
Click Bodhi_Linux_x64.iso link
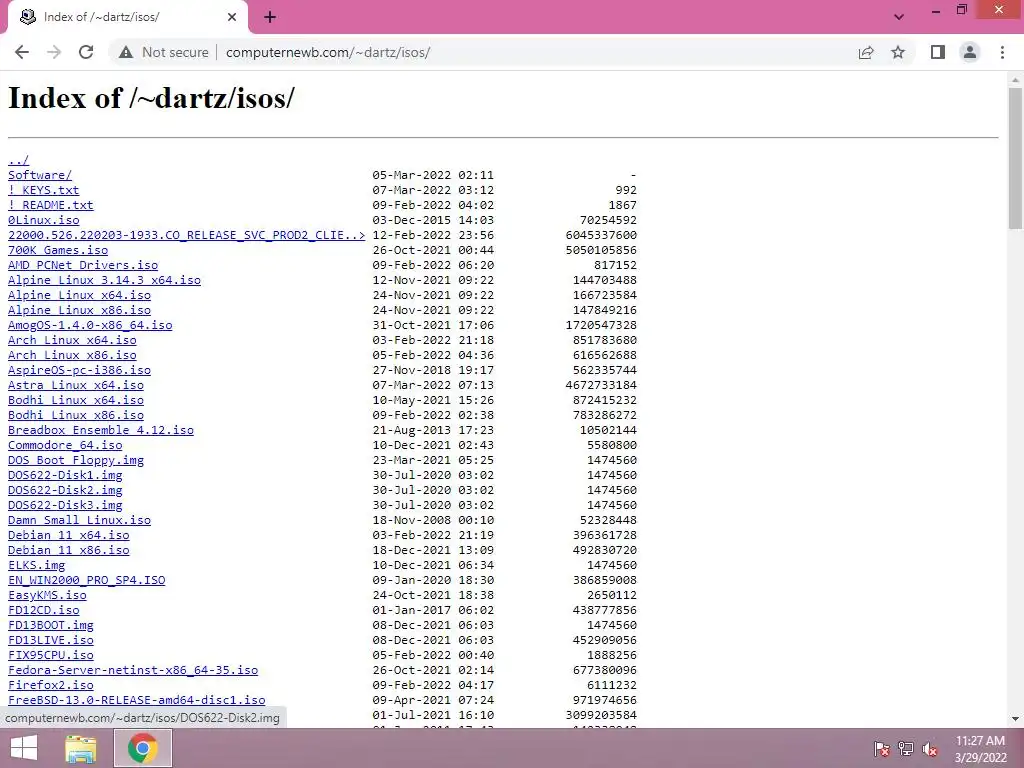coord(76,400)
